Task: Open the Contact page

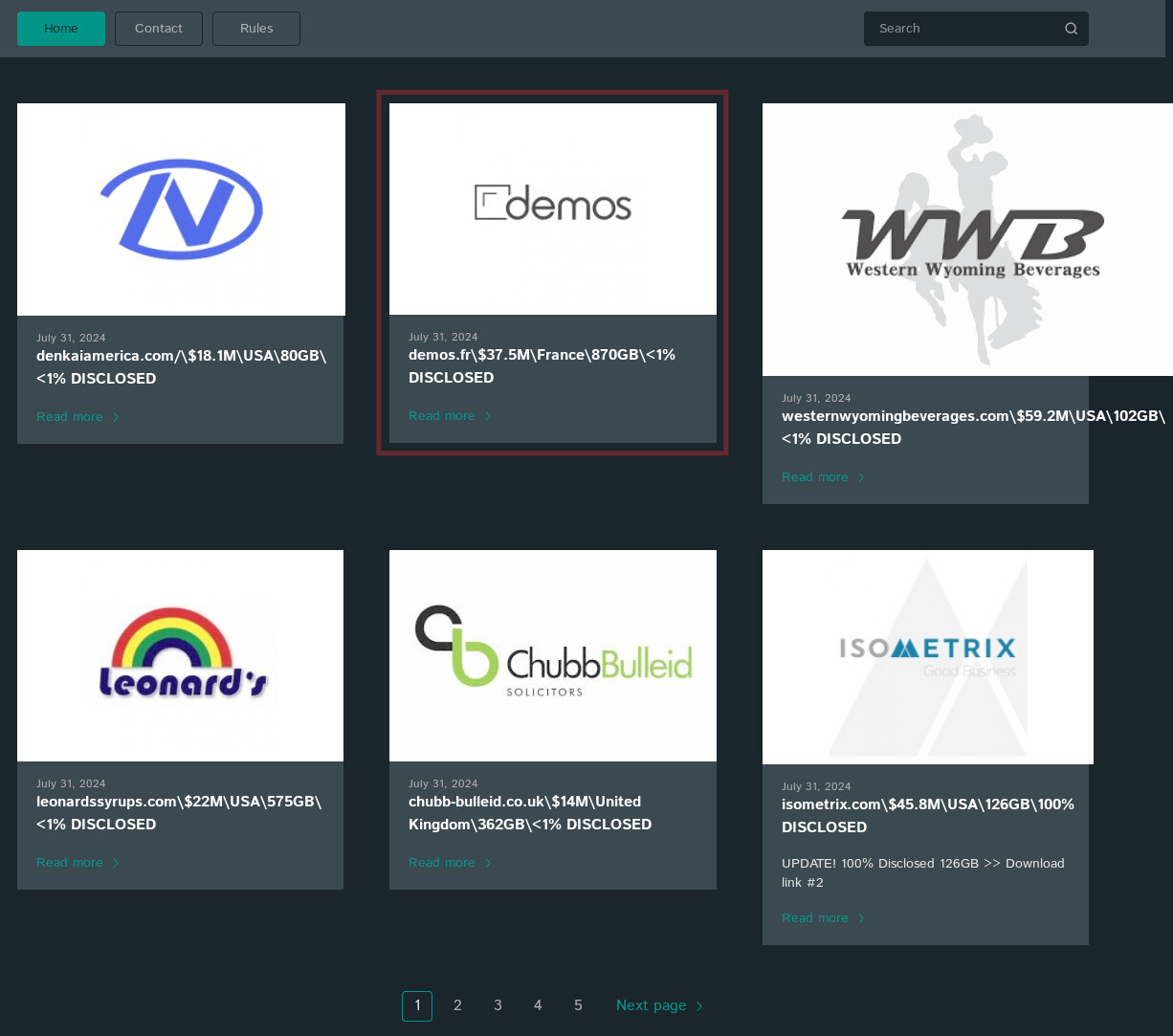Action: click(x=159, y=29)
